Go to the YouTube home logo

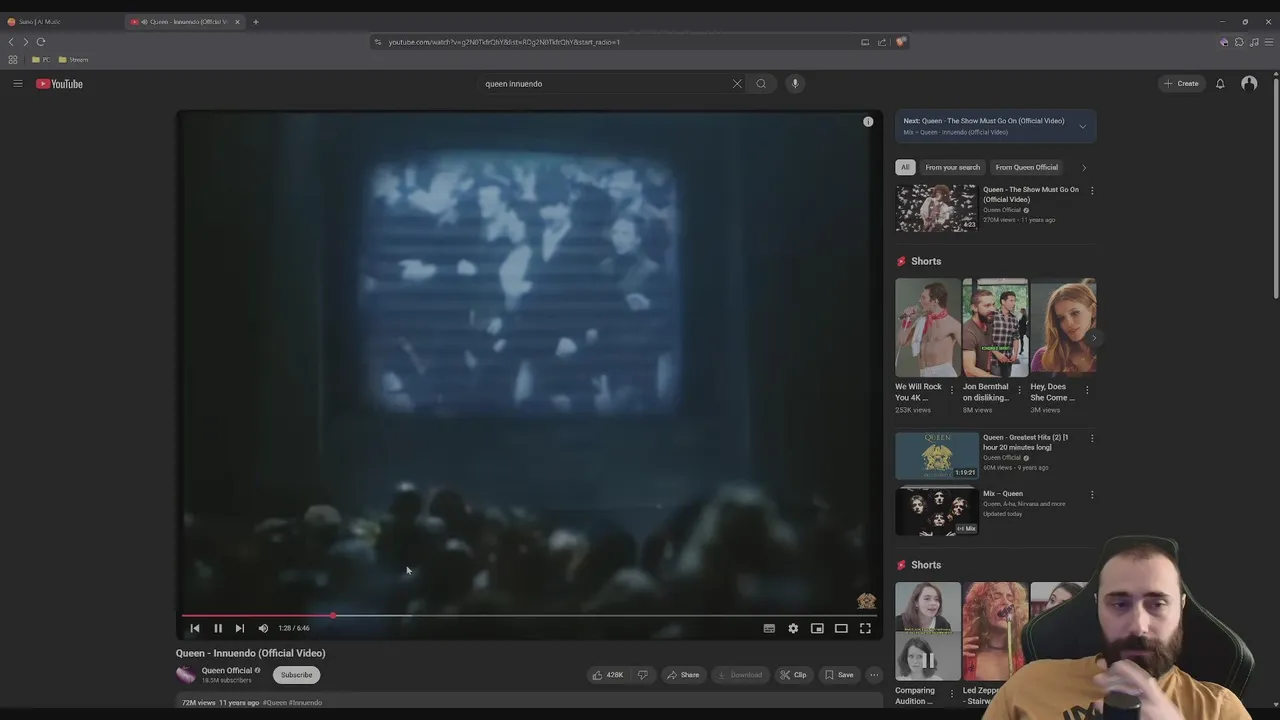pos(59,84)
